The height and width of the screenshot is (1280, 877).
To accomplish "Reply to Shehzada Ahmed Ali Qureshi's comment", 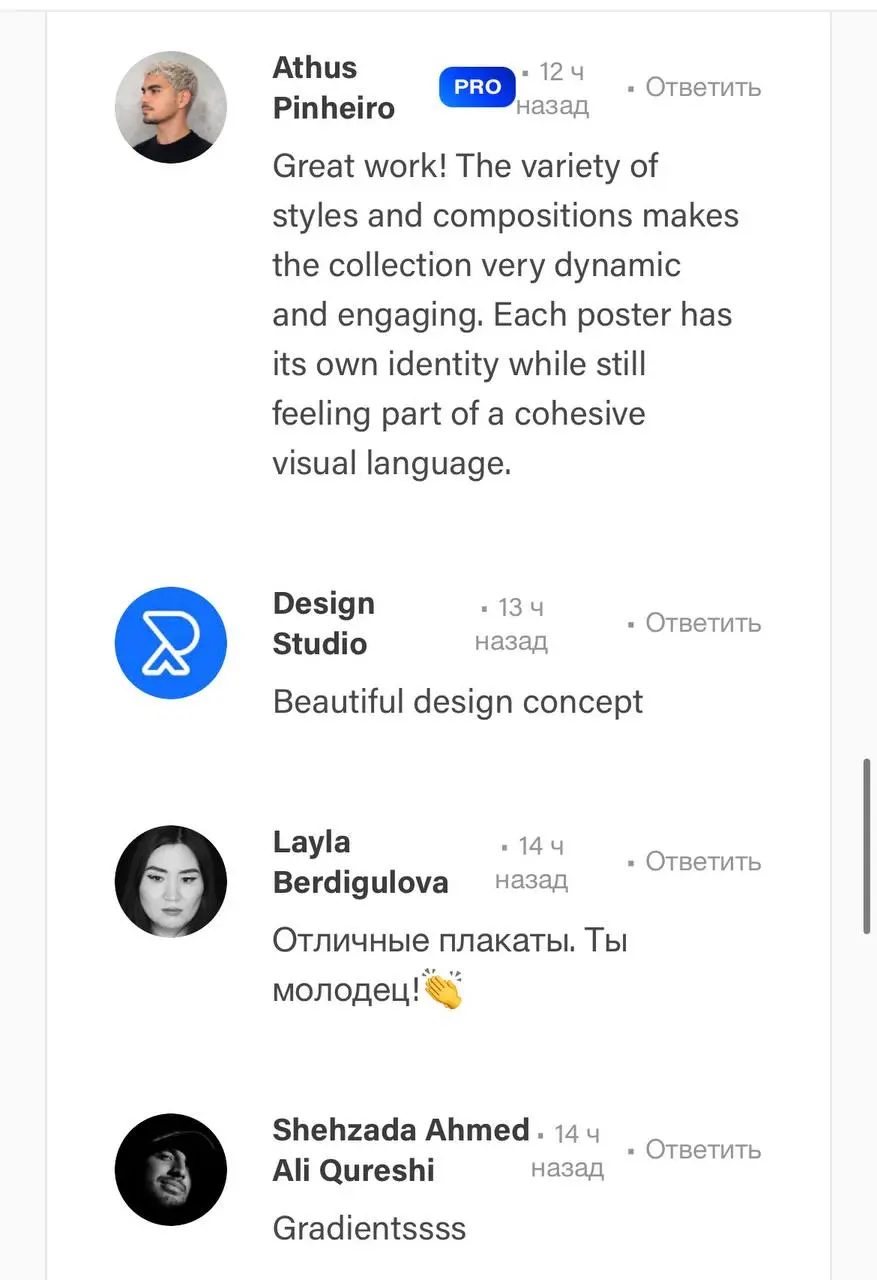I will coord(703,1150).
